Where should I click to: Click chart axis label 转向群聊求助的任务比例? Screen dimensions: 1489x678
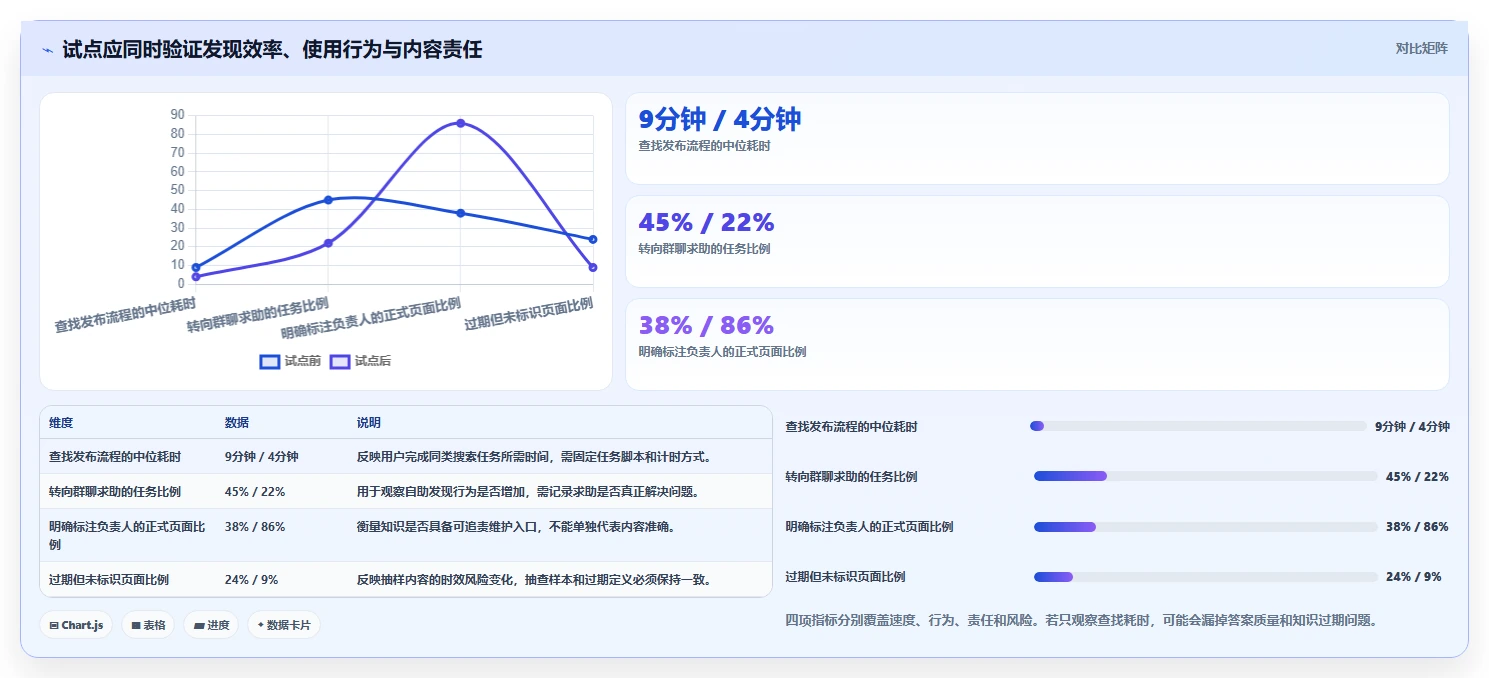pos(257,314)
